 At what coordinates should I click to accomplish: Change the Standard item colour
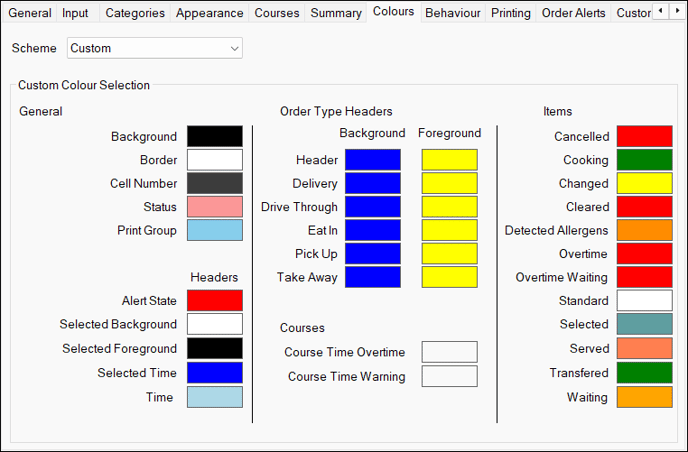(645, 300)
